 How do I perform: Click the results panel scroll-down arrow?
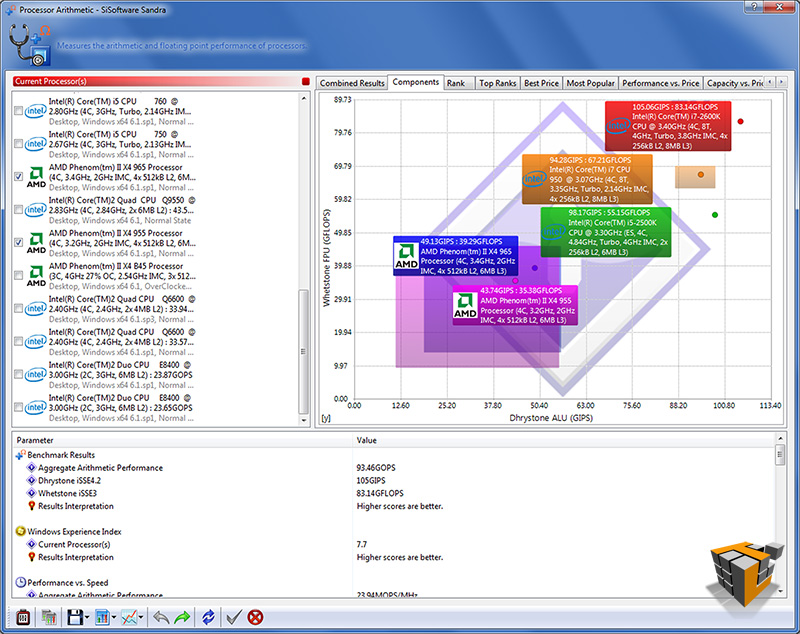[x=780, y=592]
